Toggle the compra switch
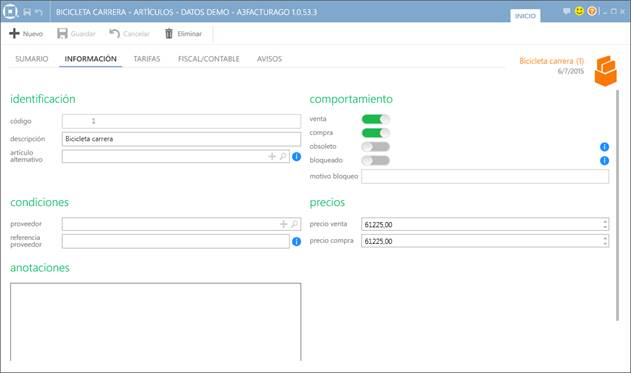 (375, 133)
